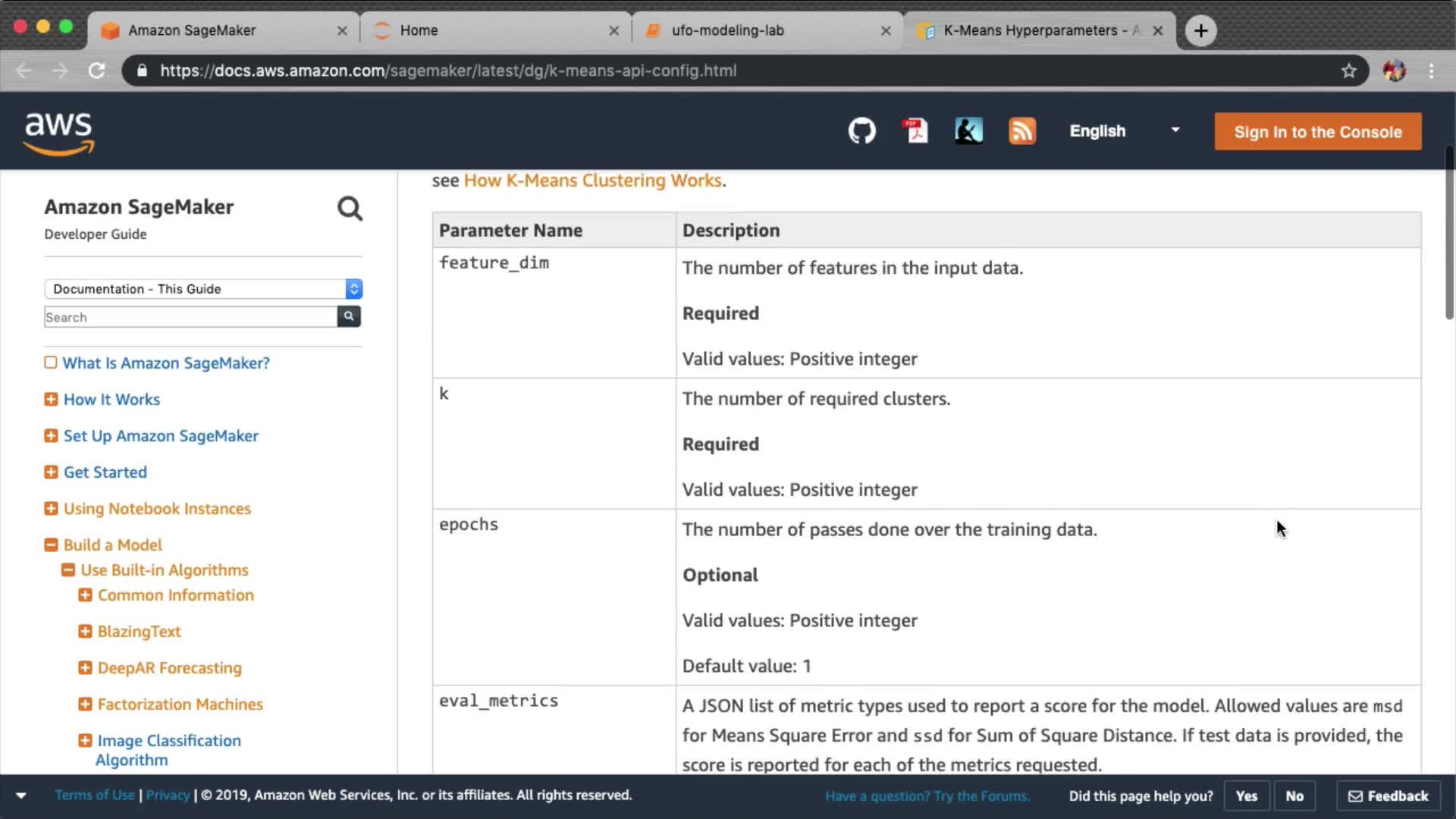Open the GitHub icon in header
The width and height of the screenshot is (1456, 819).
click(x=861, y=131)
